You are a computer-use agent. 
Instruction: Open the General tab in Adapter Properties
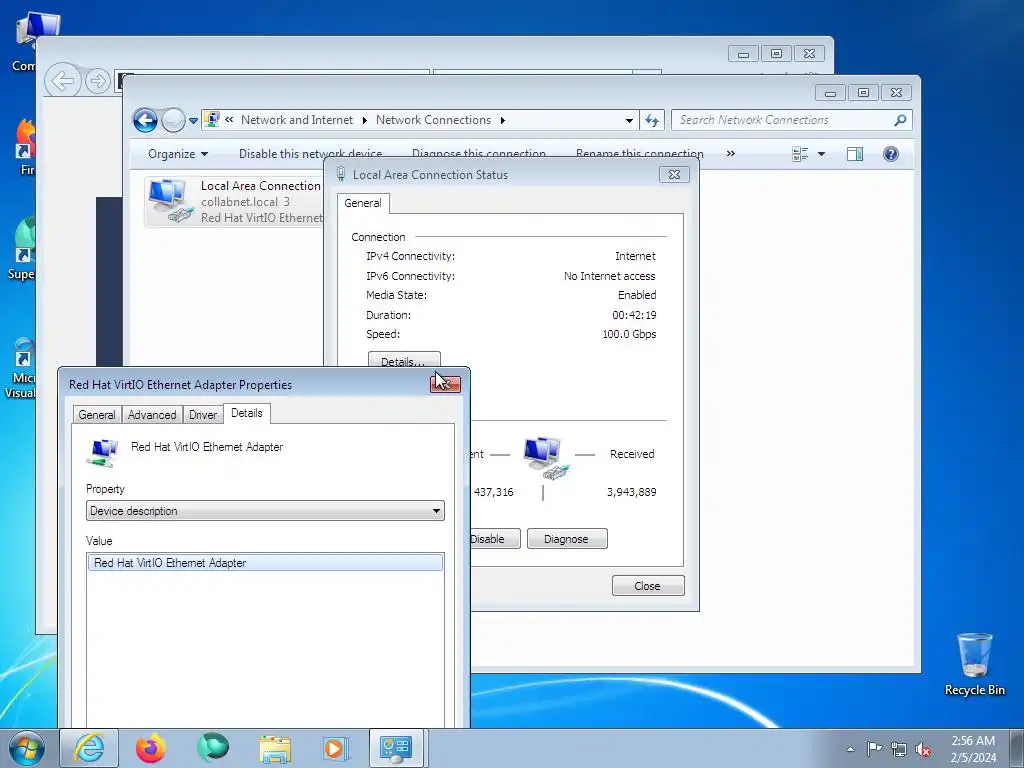click(x=97, y=415)
